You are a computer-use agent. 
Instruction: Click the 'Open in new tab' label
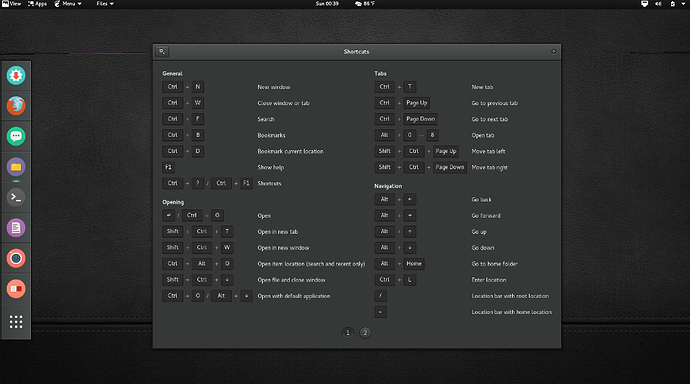click(x=278, y=232)
